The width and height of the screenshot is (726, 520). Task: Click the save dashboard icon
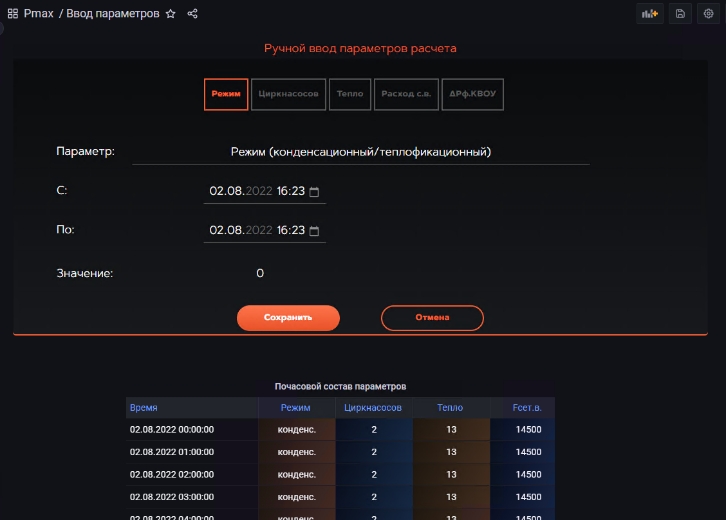point(680,14)
